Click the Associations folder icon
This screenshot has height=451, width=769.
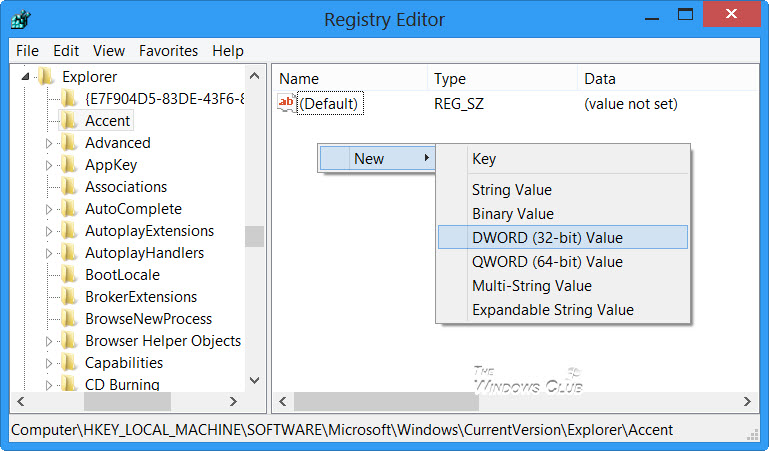(69, 187)
